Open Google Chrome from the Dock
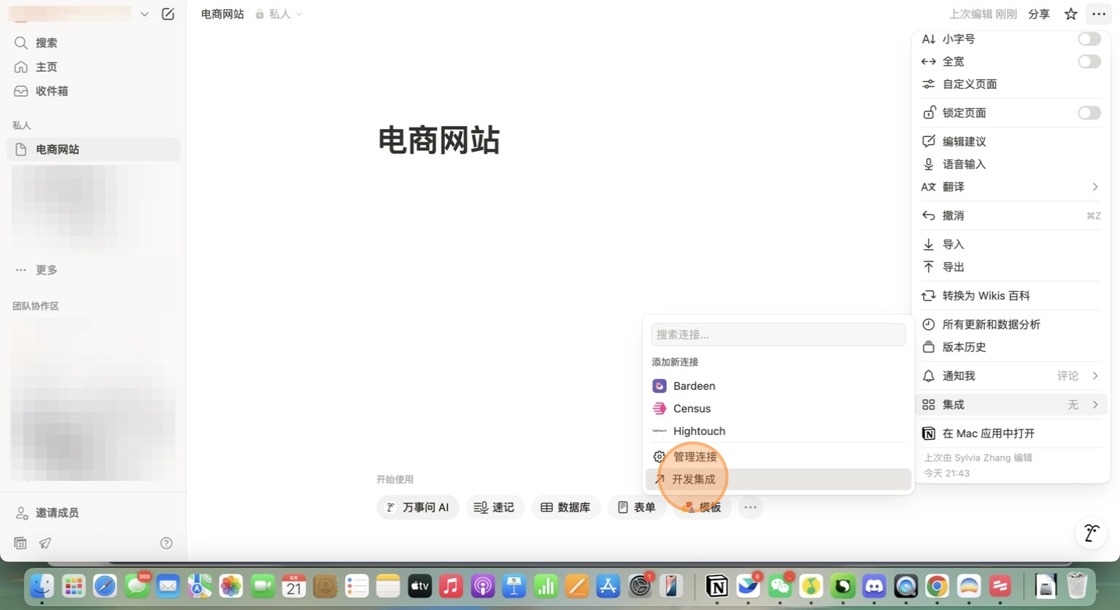1120x610 pixels. 936,586
